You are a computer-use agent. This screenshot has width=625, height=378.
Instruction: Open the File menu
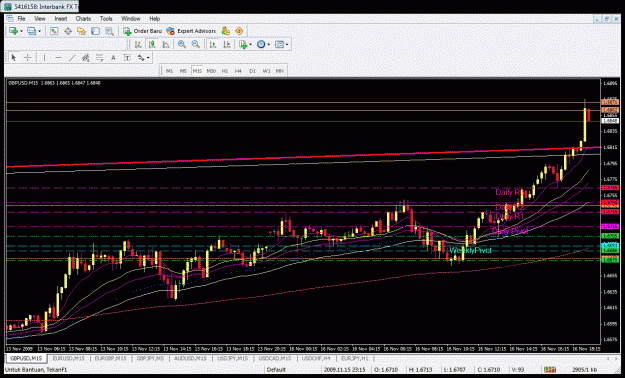pyautogui.click(x=21, y=19)
